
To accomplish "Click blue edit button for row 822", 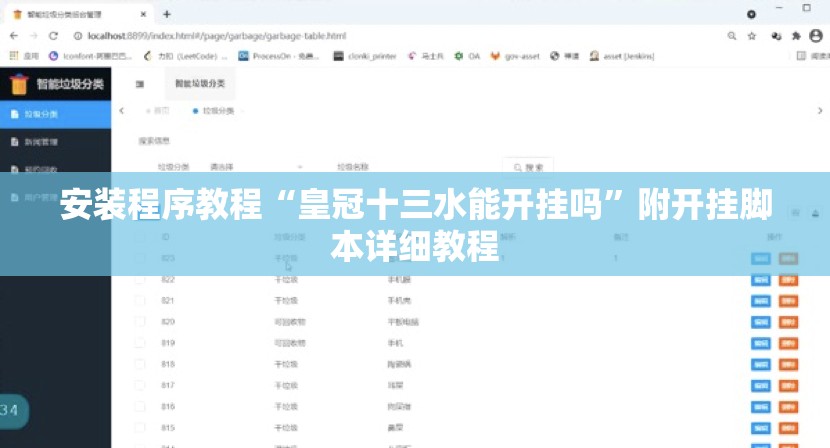I will [x=761, y=280].
